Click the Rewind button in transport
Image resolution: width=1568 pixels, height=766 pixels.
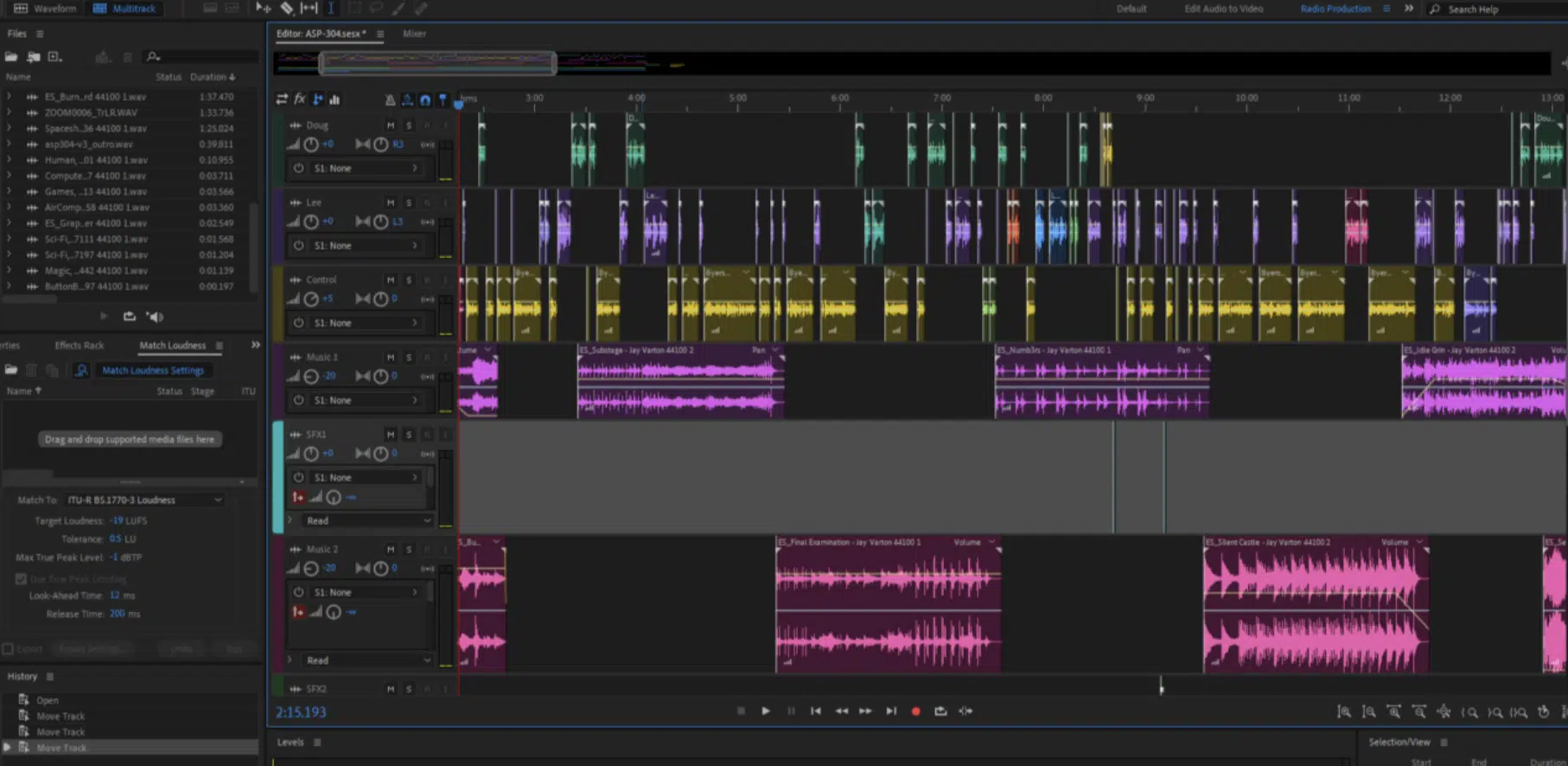841,711
